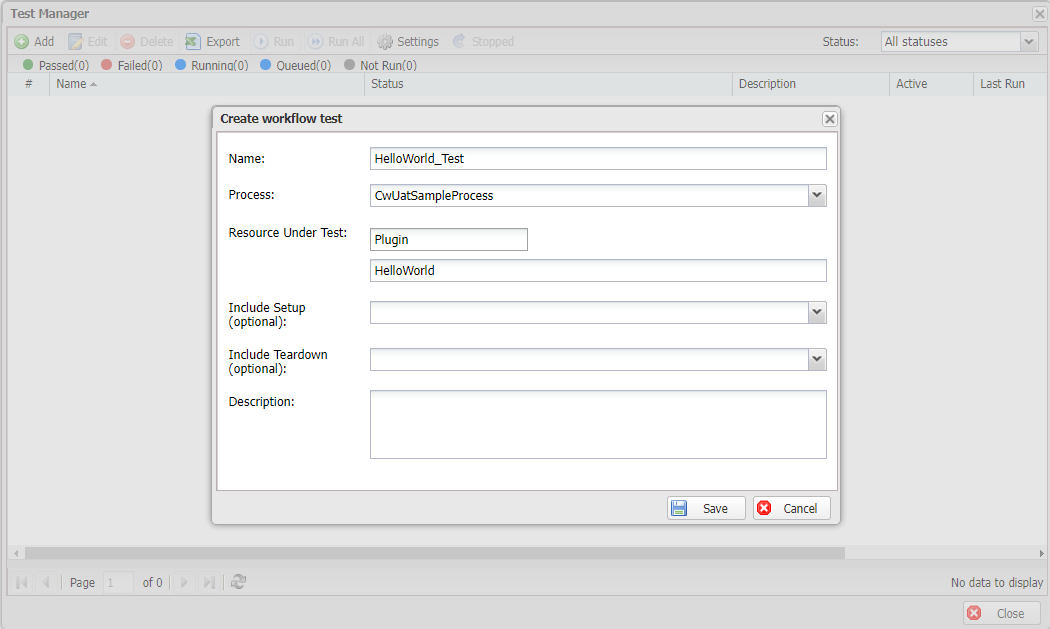The width and height of the screenshot is (1050, 629).
Task: Click the Plugin resource type field
Action: 448,240
